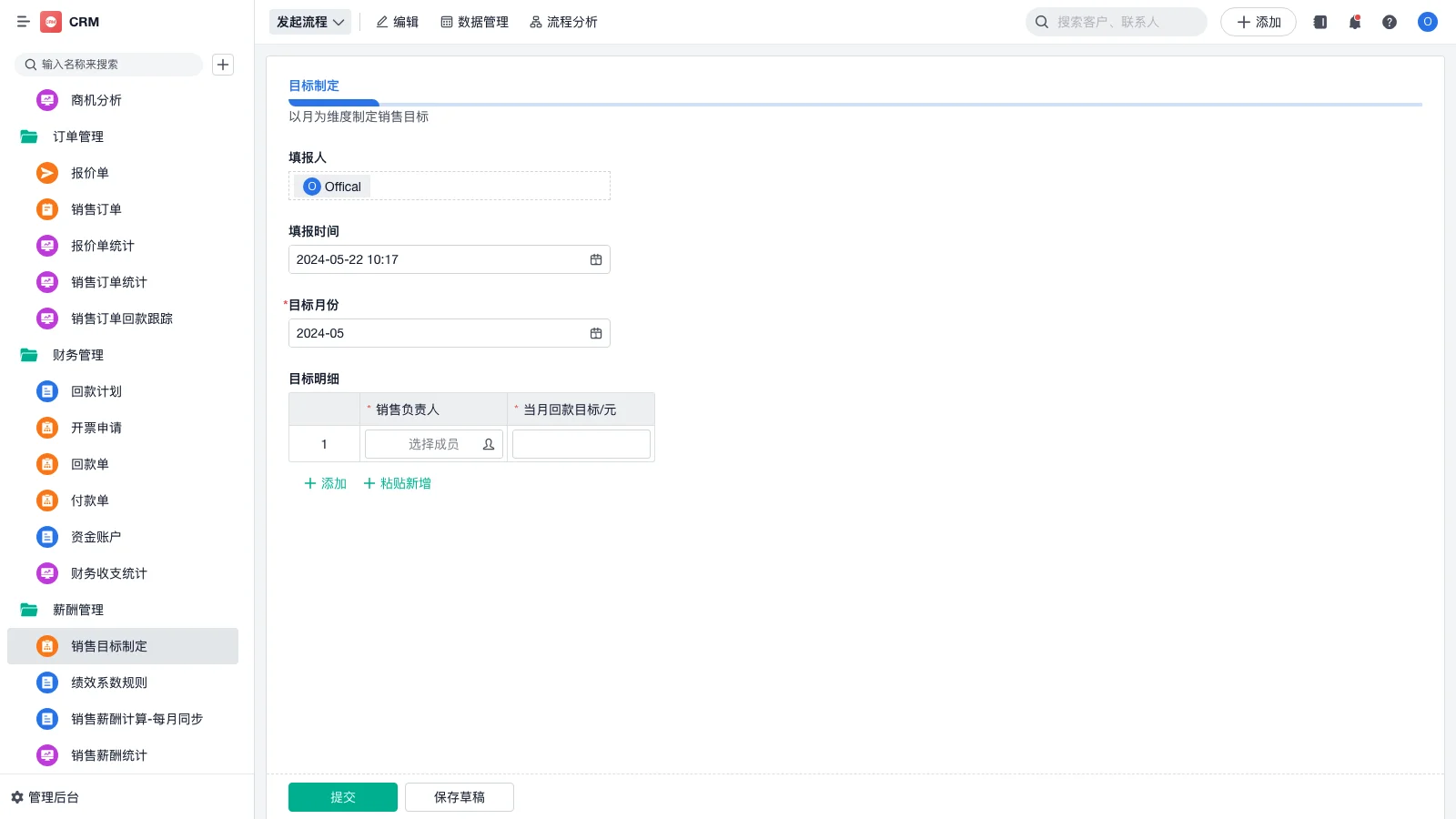Open 流程分析 from the top menu
Image resolution: width=1456 pixels, height=819 pixels.
click(x=564, y=22)
